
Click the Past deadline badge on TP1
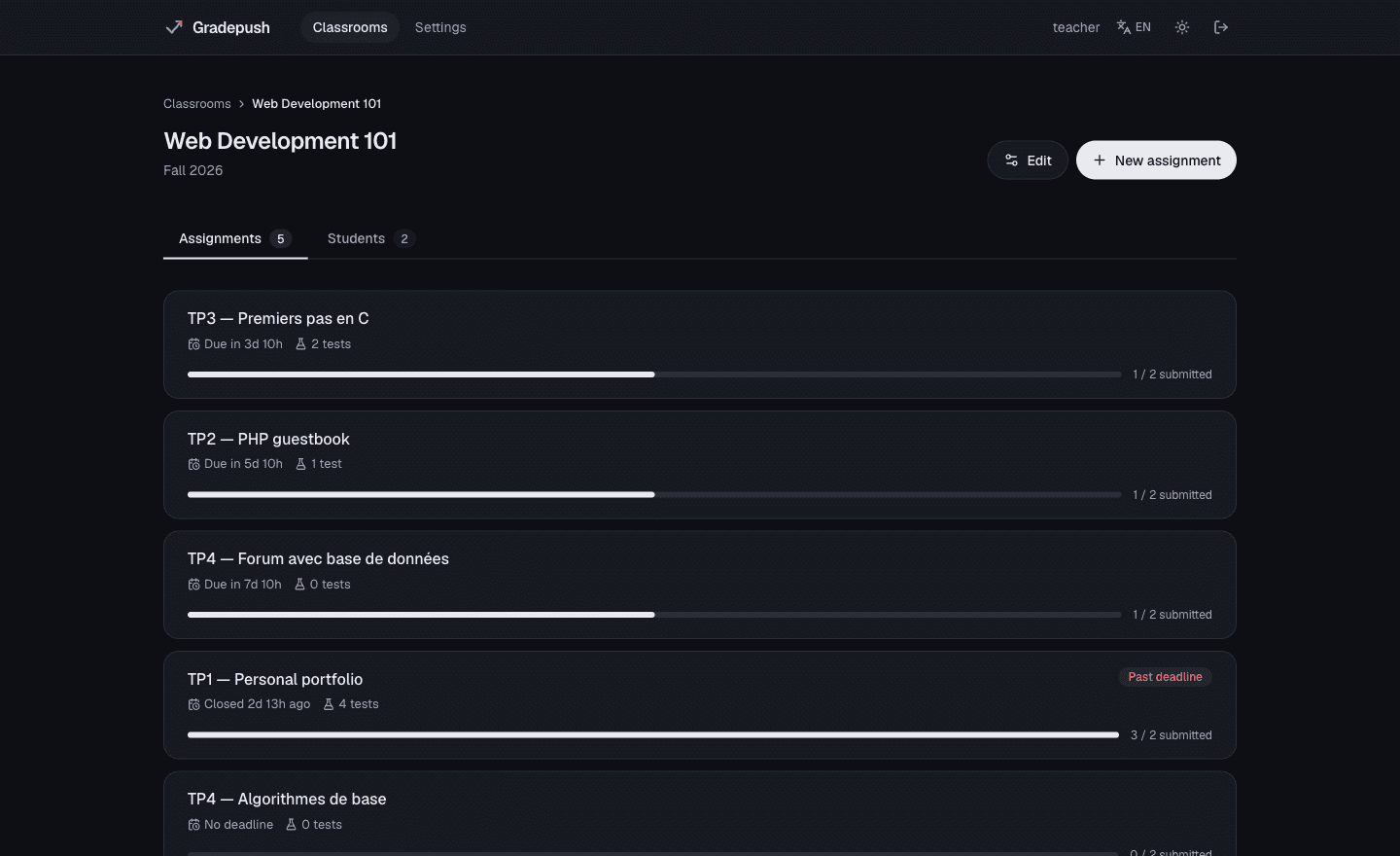(x=1165, y=677)
